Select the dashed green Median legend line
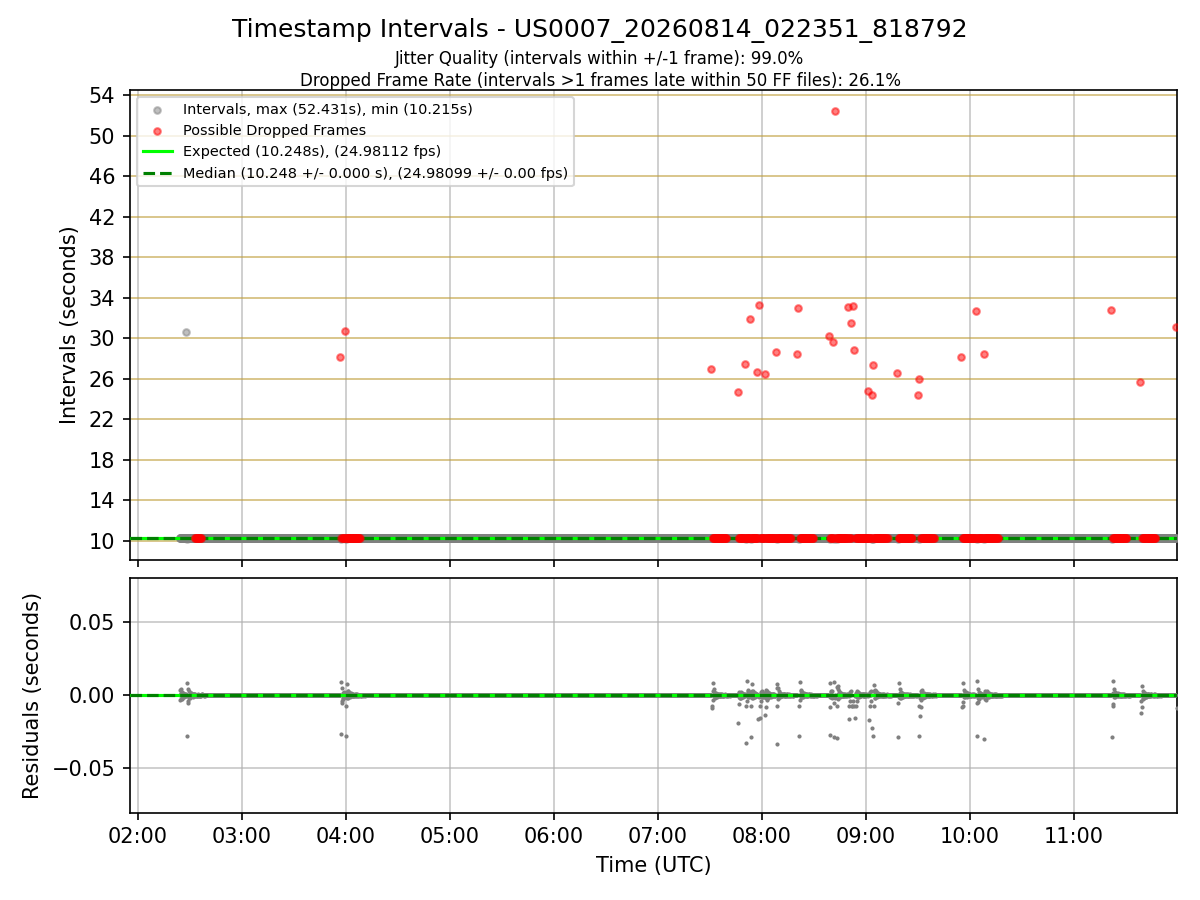The image size is (1200, 900). 158,173
